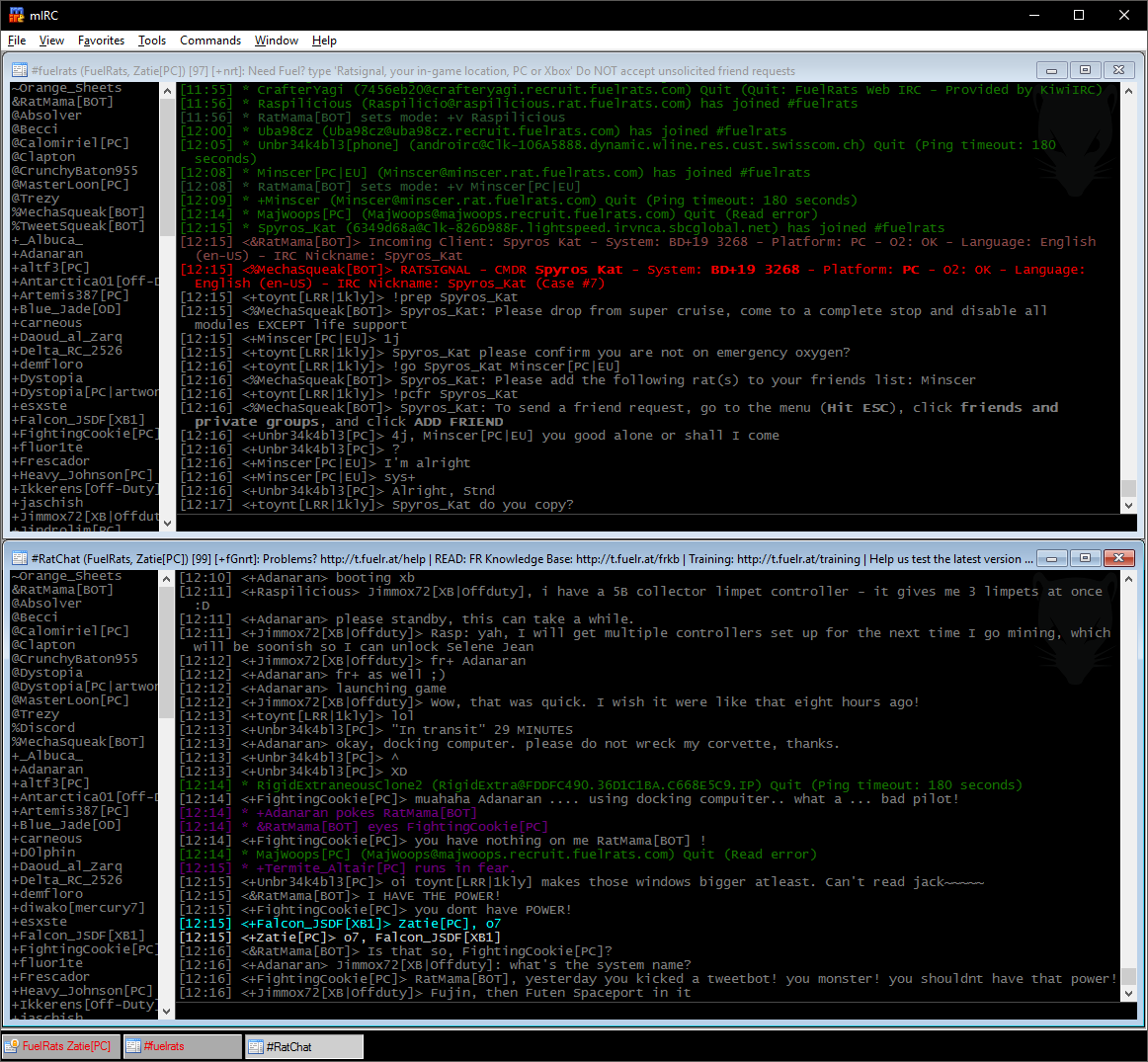
Task: Click up arrow of #fuelrats chat scrollbar
Action: [x=1128, y=91]
